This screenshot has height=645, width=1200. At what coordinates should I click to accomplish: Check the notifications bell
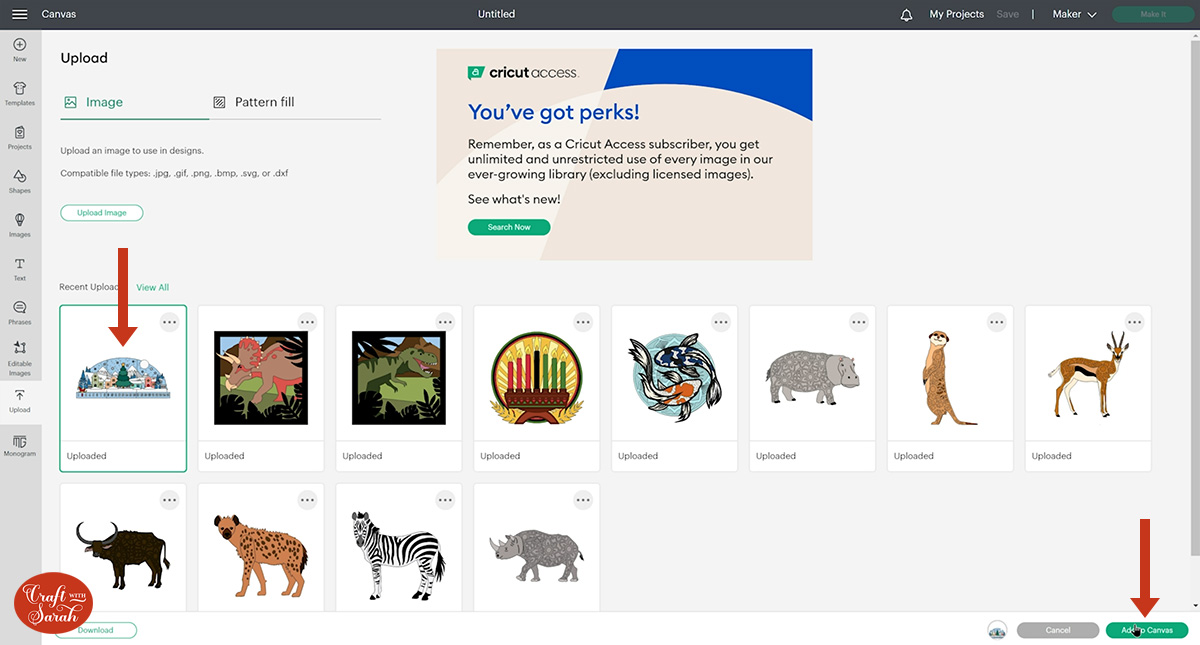[907, 15]
